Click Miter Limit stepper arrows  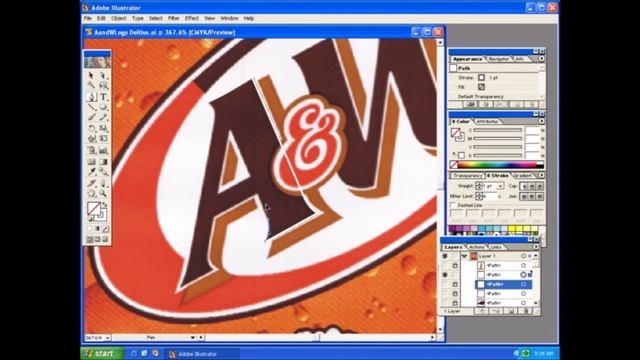479,196
